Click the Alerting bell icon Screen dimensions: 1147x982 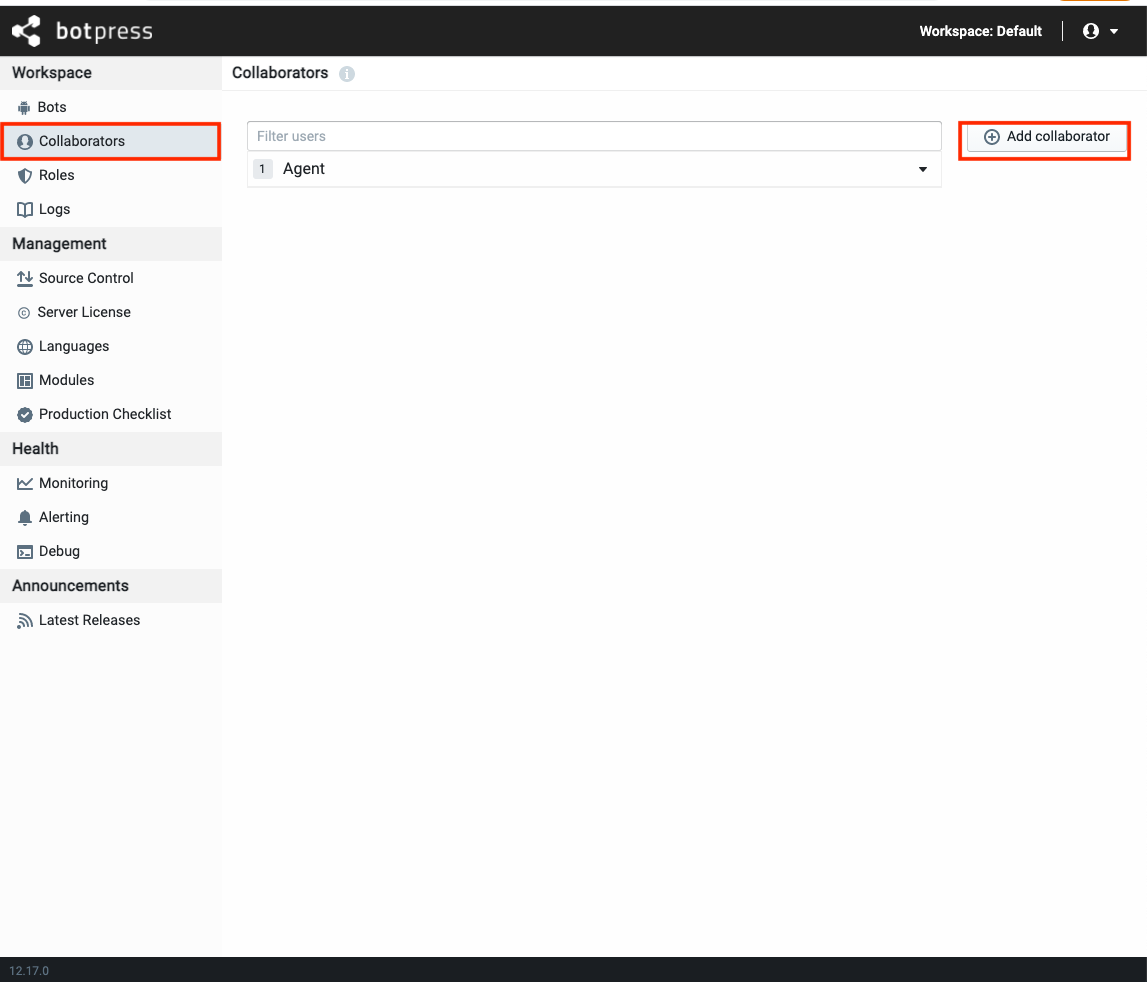[25, 517]
